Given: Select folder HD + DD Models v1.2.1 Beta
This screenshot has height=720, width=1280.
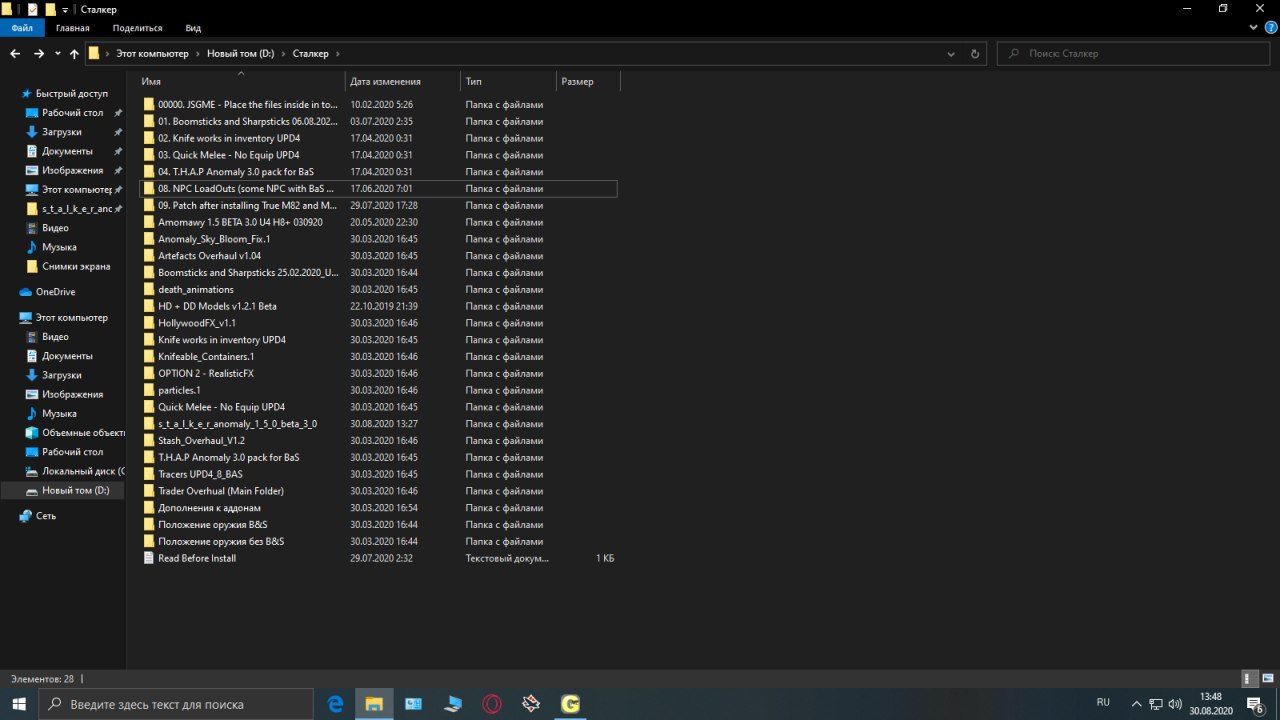Looking at the screenshot, I should 217,306.
